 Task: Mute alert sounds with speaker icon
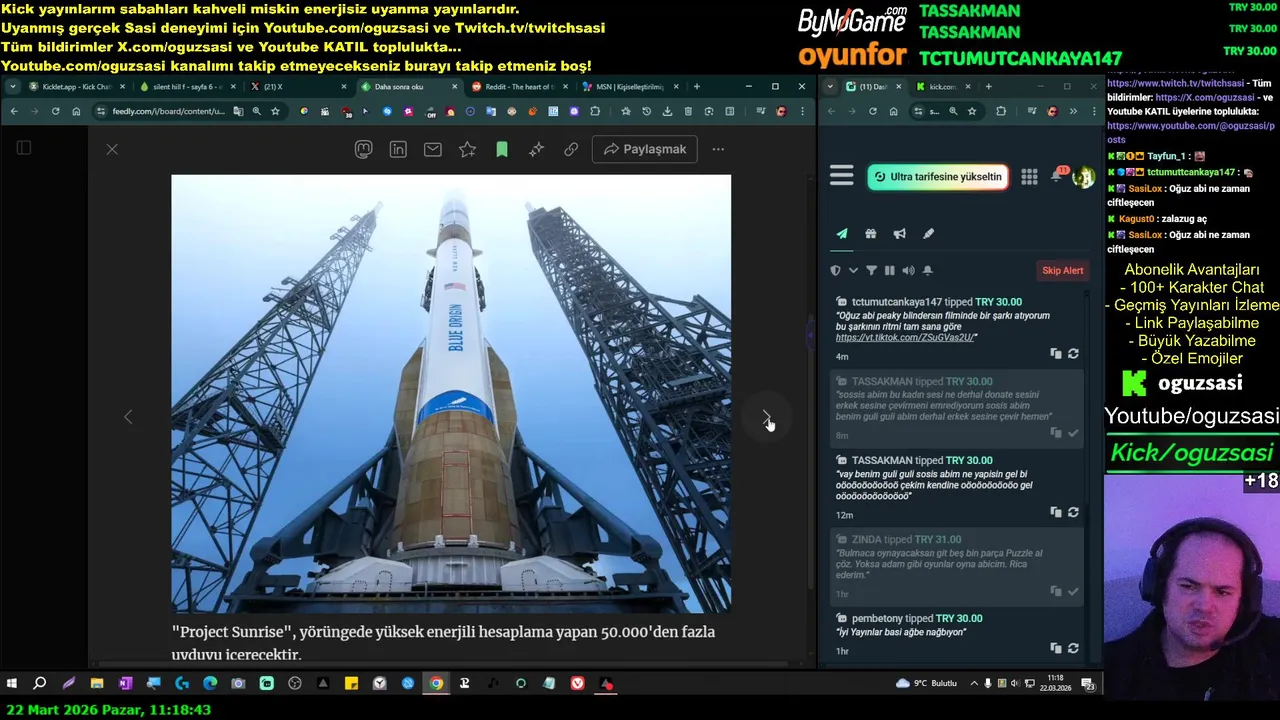click(908, 270)
